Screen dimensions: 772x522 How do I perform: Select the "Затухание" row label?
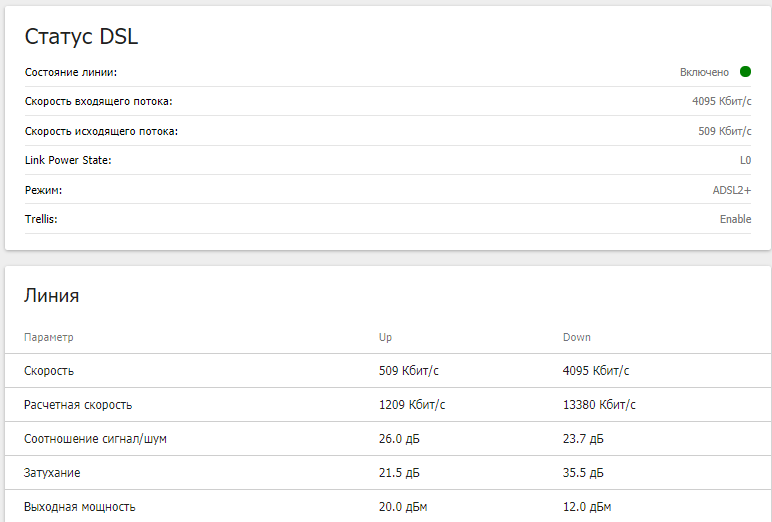tap(52, 473)
